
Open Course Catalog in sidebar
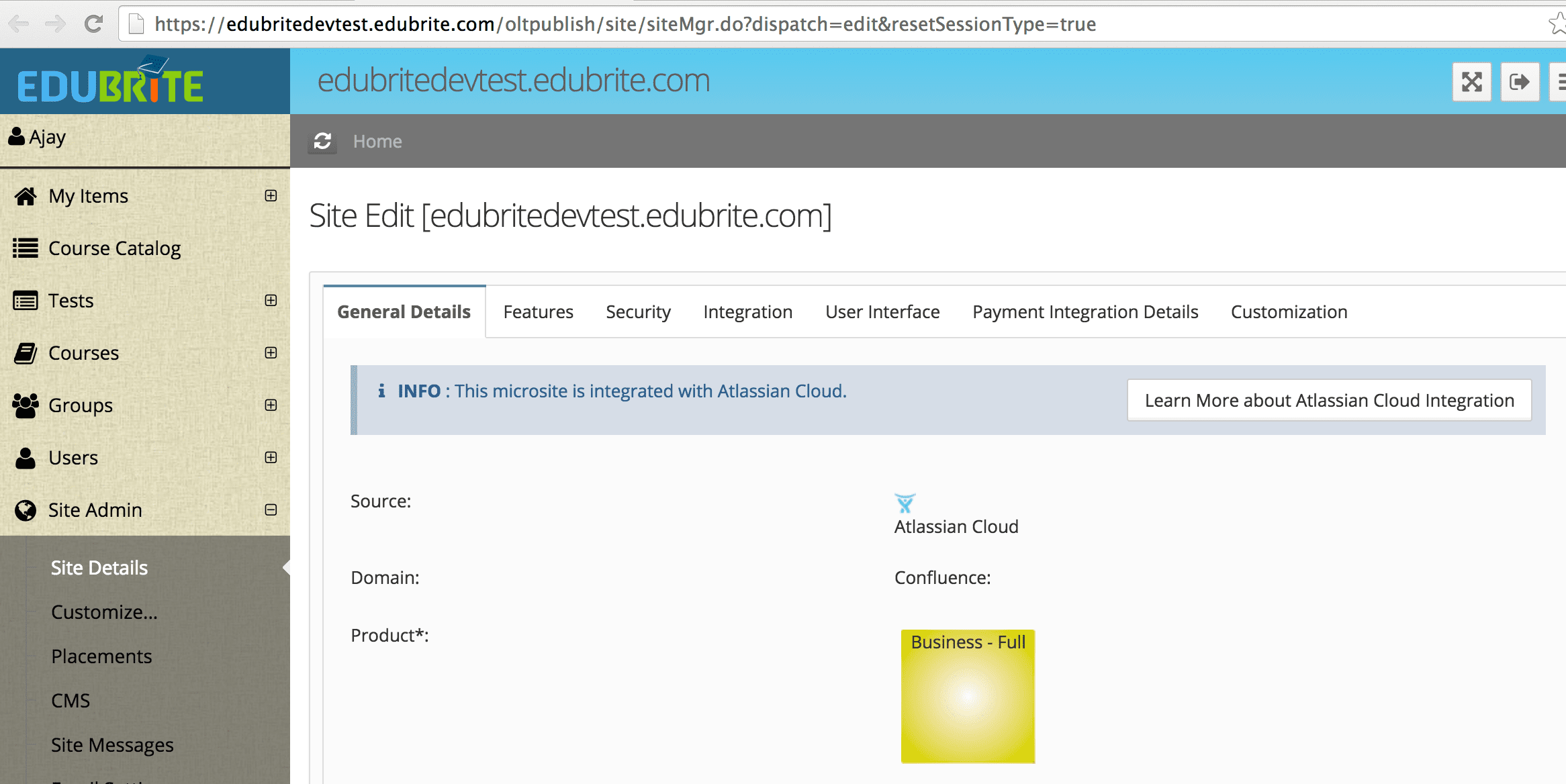115,248
